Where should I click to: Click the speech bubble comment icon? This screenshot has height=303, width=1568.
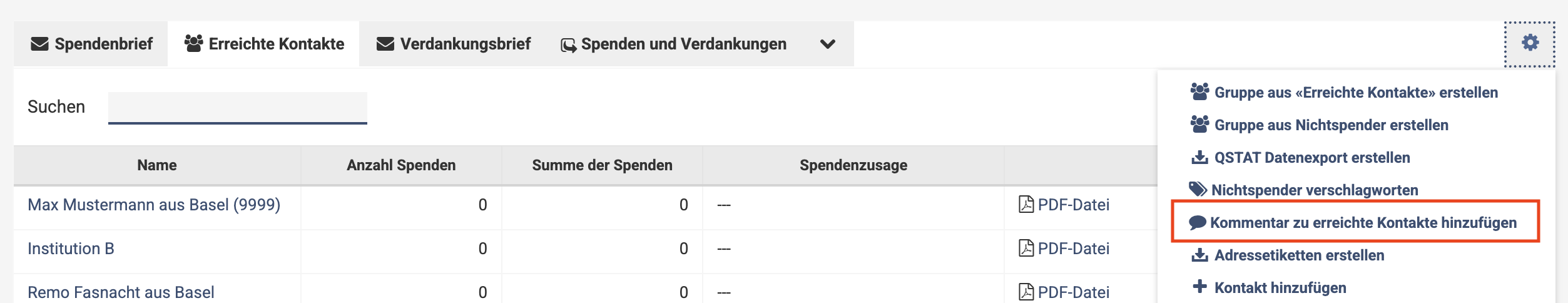click(1197, 223)
